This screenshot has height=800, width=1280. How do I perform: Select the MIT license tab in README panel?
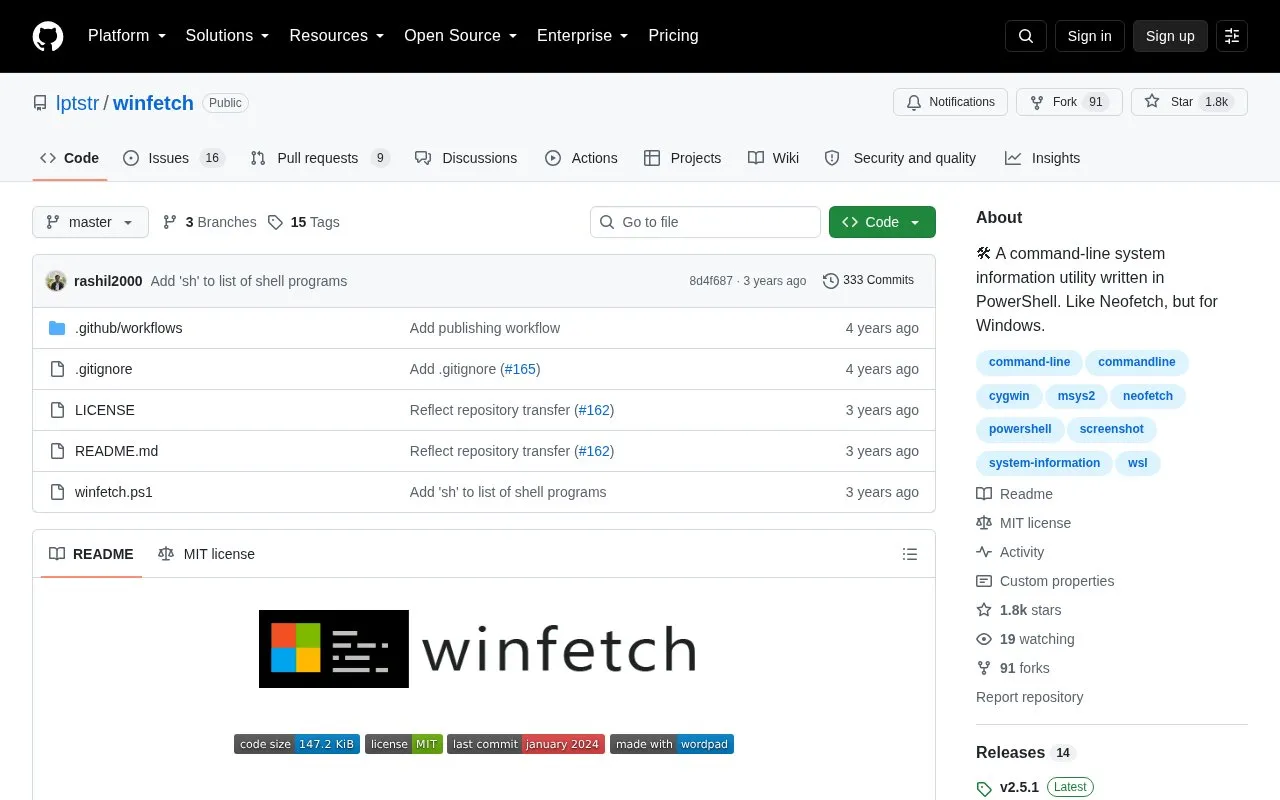click(206, 554)
